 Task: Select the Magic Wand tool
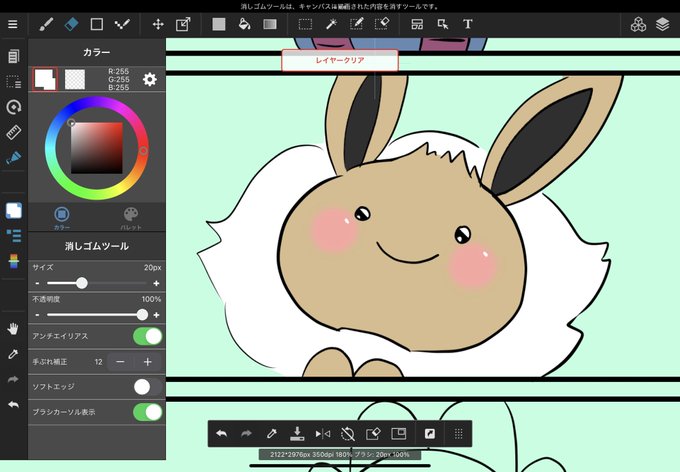(331, 24)
